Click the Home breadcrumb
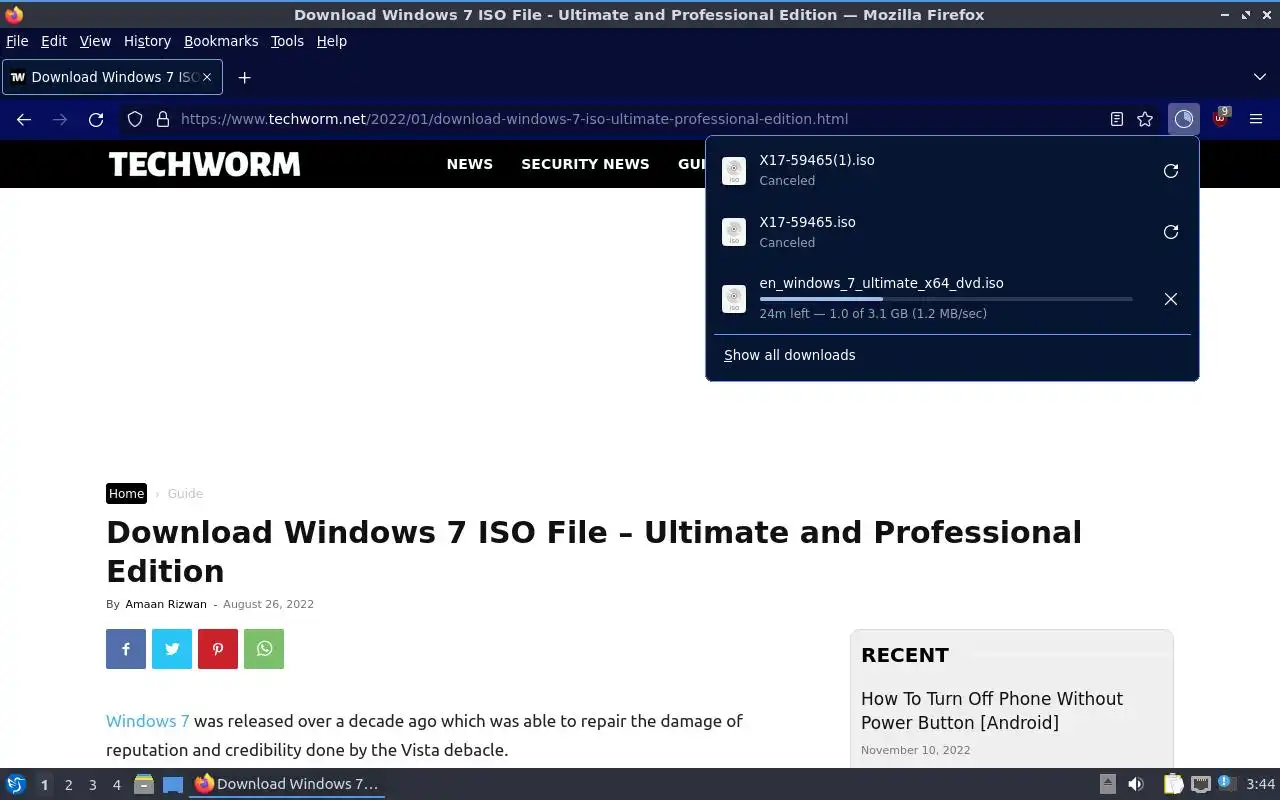This screenshot has height=800, width=1280. coord(126,493)
